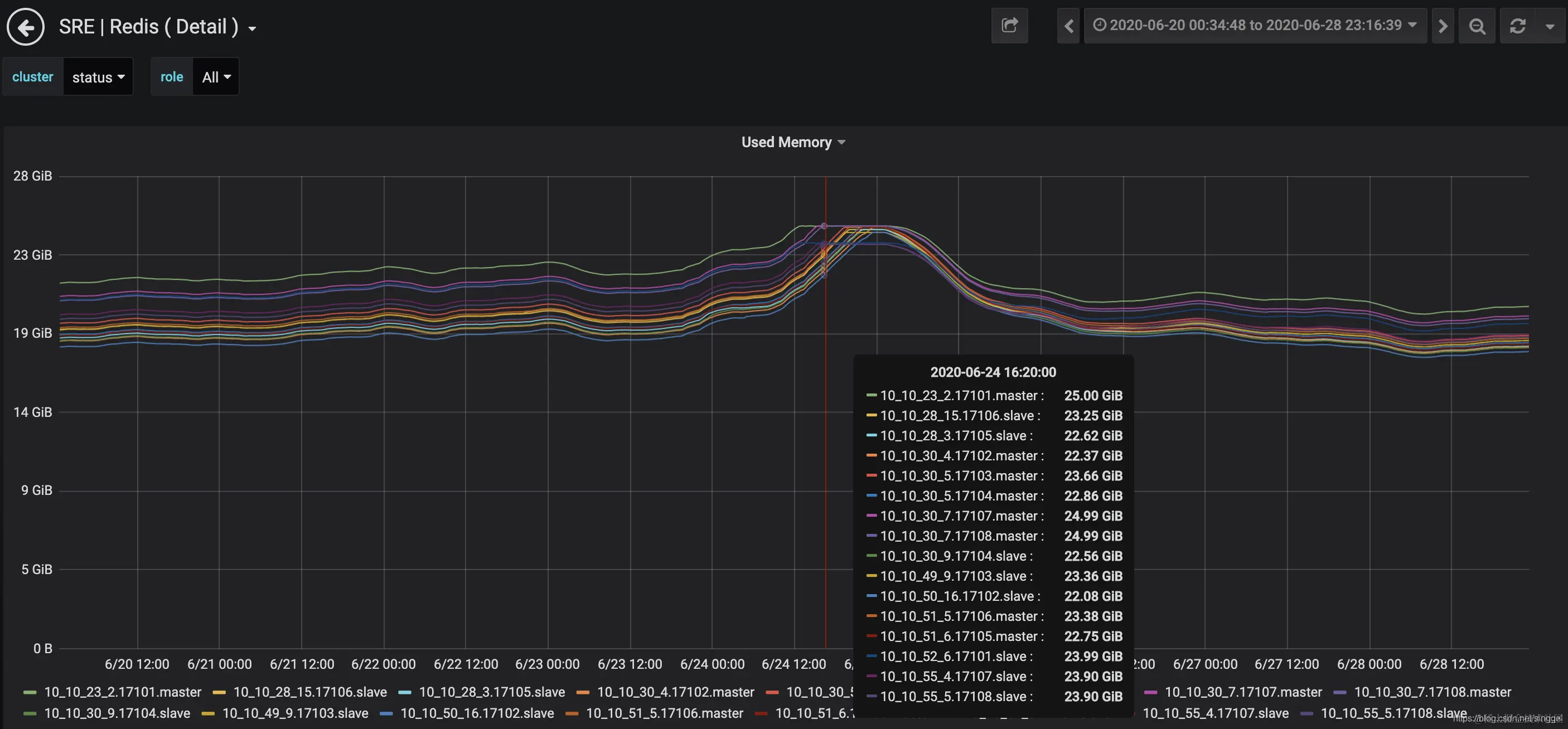
Task: Click 10_10_30_7.17107.master legend label
Action: (1243, 692)
